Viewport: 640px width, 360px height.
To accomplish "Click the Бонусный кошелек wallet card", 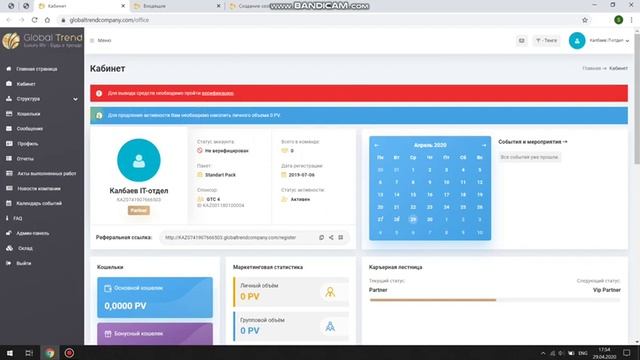I will [155, 334].
